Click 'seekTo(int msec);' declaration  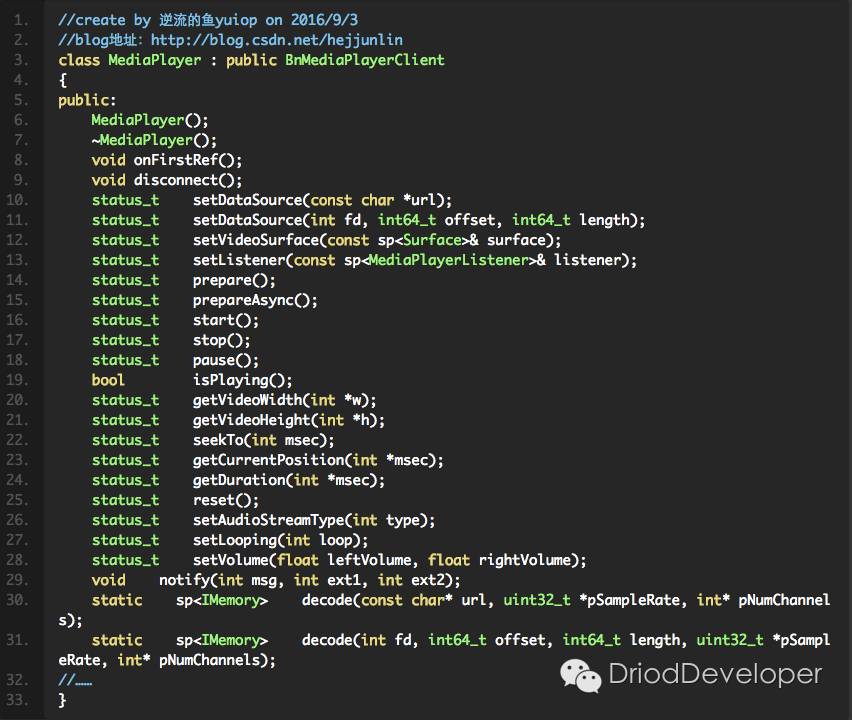tap(263, 441)
